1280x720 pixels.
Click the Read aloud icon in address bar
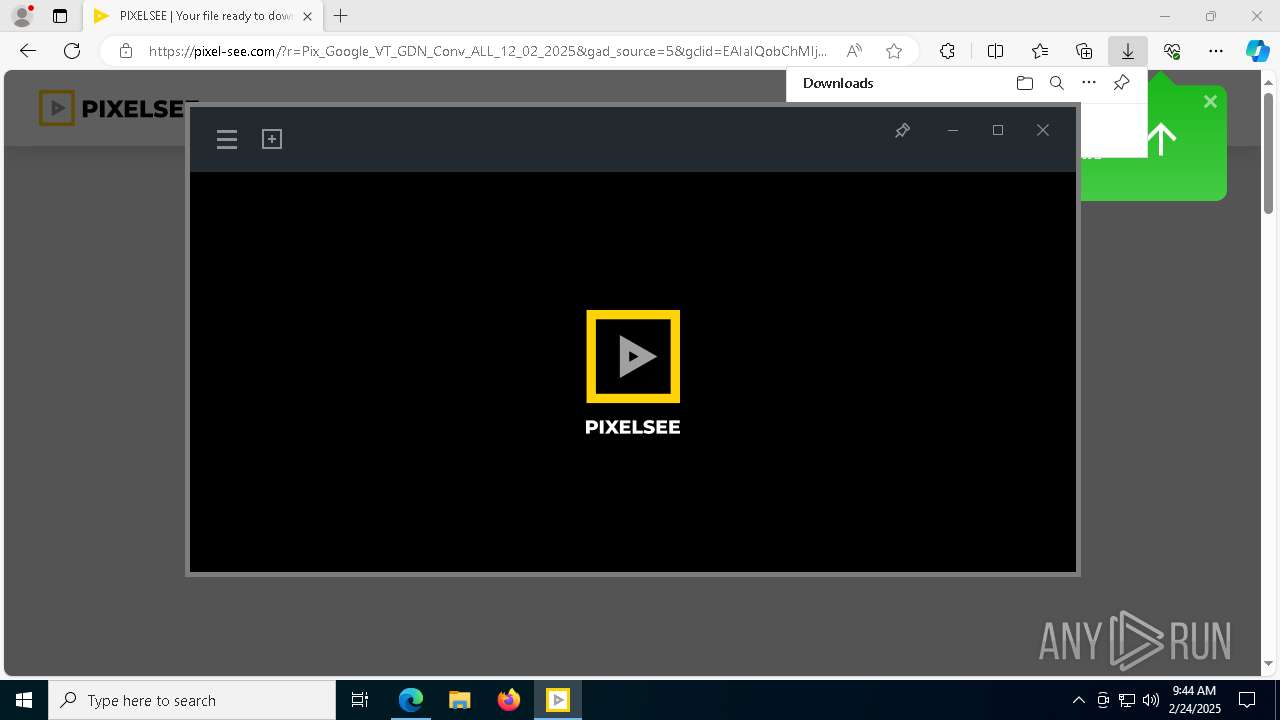pos(854,51)
